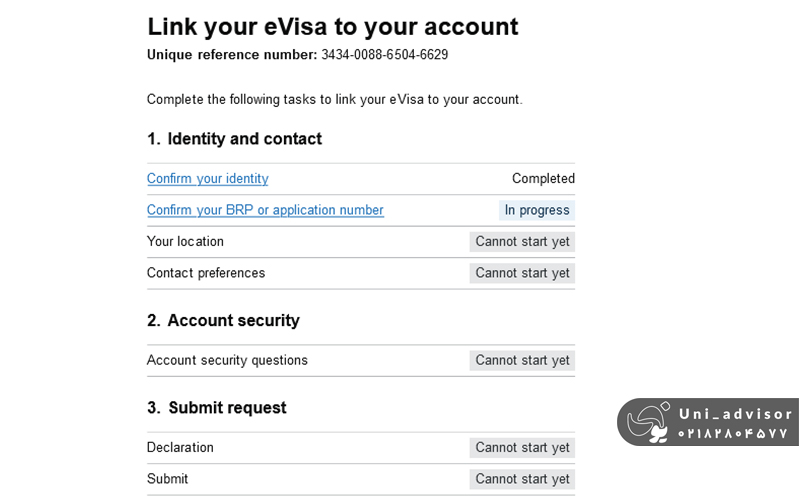Select the Contact preferences task label
The image size is (800, 500).
tap(206, 273)
